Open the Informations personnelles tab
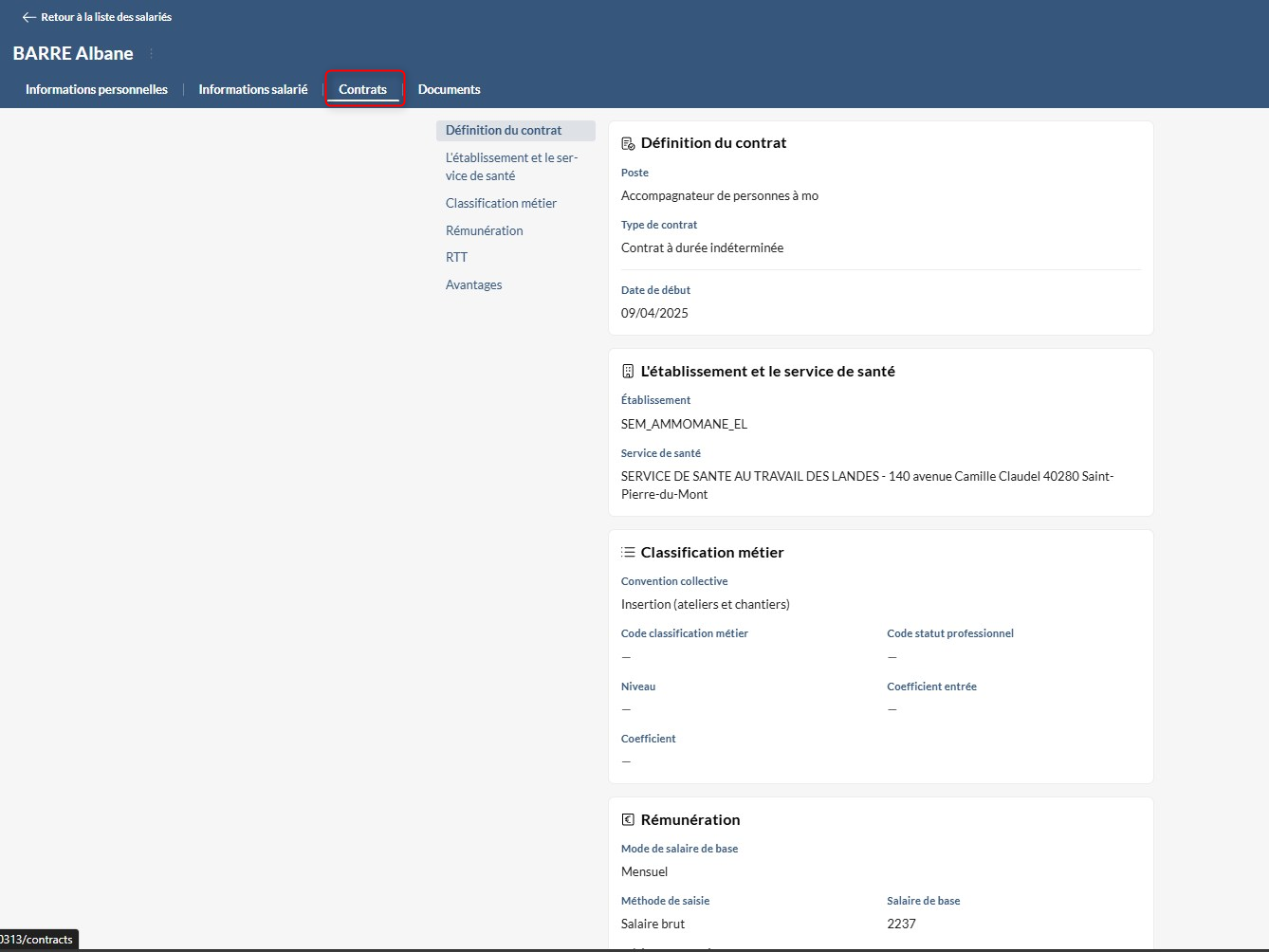The width and height of the screenshot is (1269, 952). click(96, 89)
